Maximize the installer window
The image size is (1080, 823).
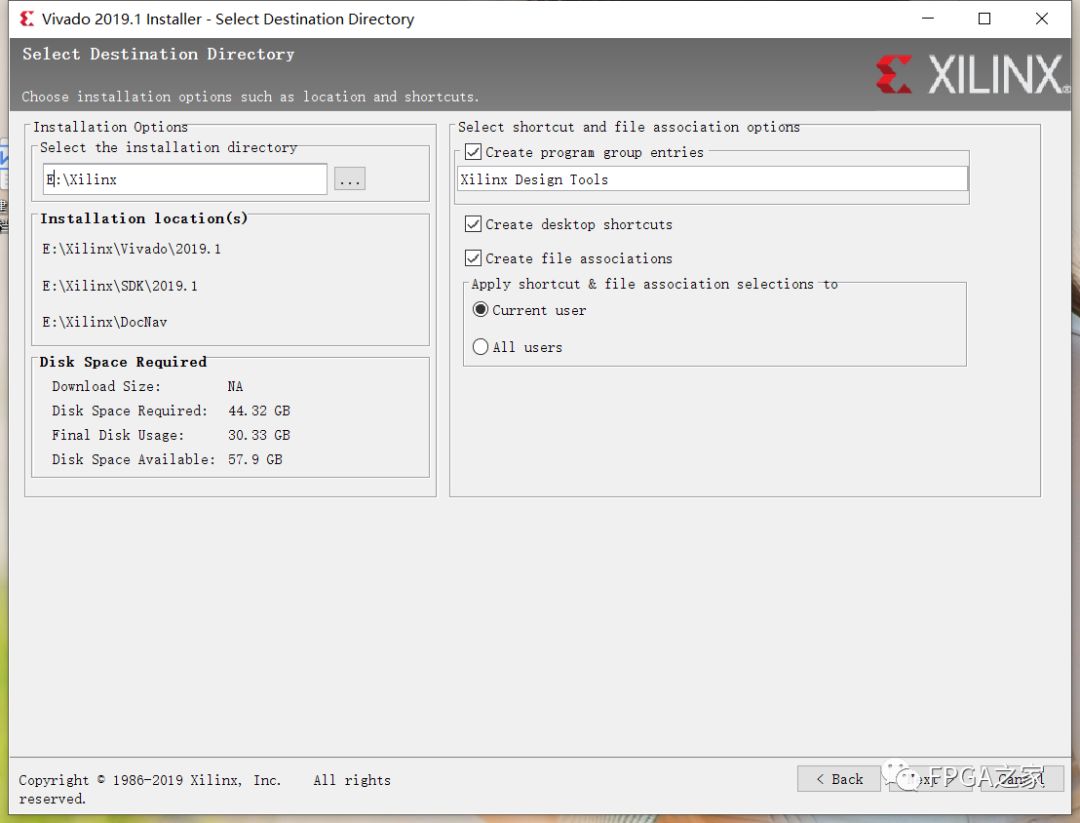[984, 19]
